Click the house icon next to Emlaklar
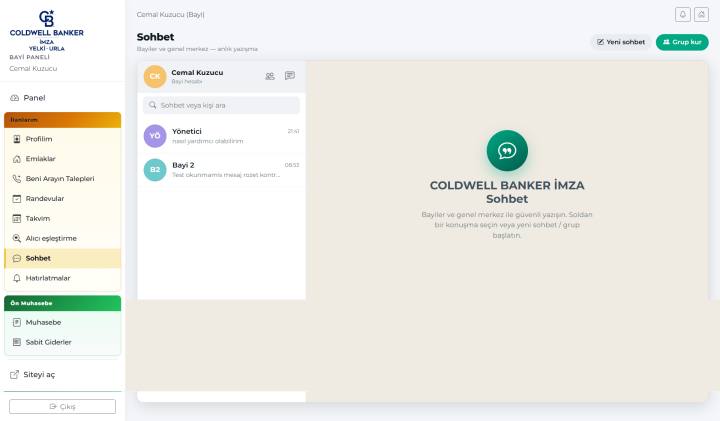The height and width of the screenshot is (421, 720). (x=17, y=159)
